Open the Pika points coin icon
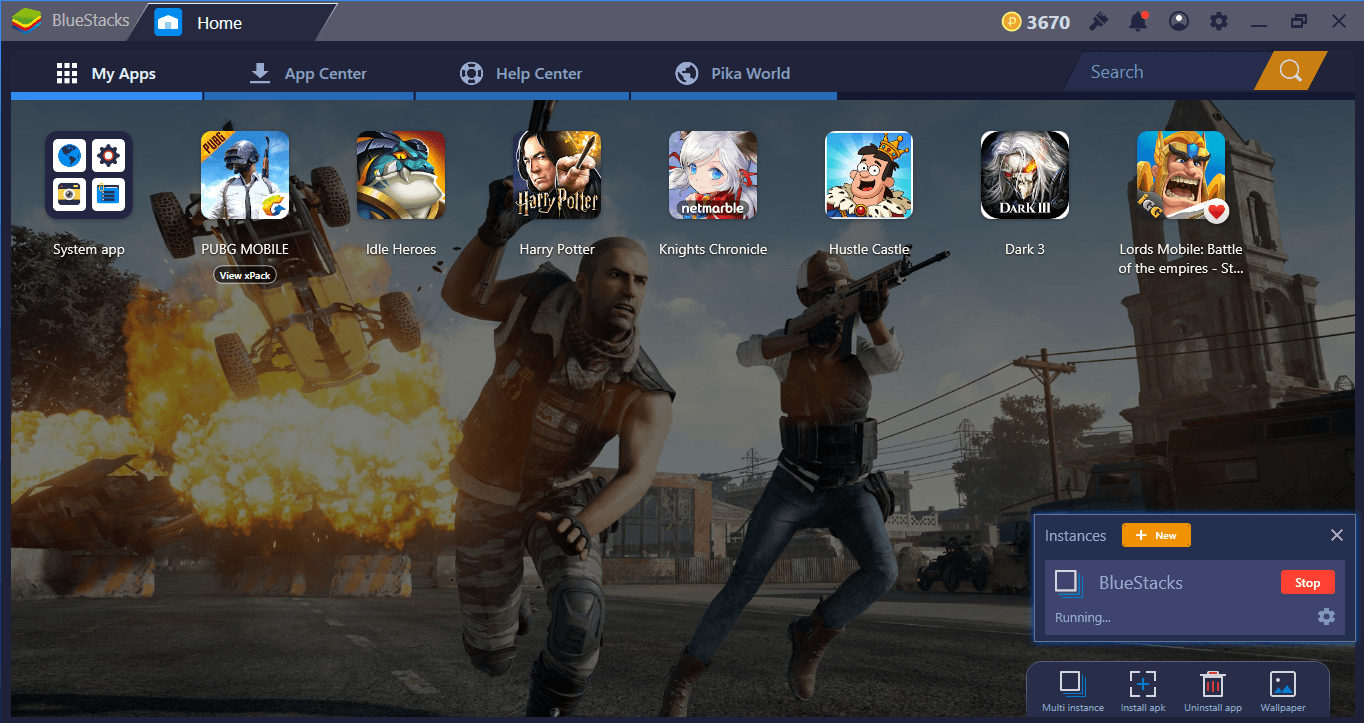The image size is (1364, 723). (x=1012, y=22)
